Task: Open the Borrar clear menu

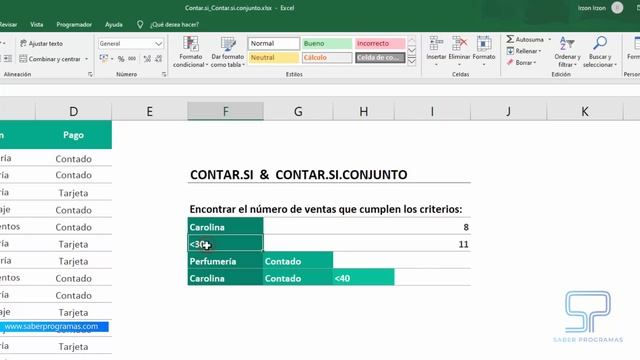Action: [x=521, y=62]
